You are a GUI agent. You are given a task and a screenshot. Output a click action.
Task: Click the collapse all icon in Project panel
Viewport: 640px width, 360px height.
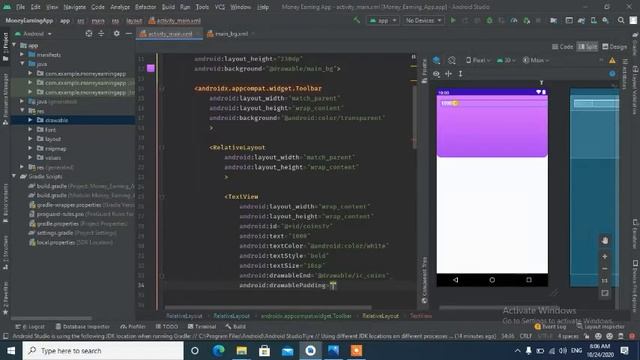tap(101, 34)
